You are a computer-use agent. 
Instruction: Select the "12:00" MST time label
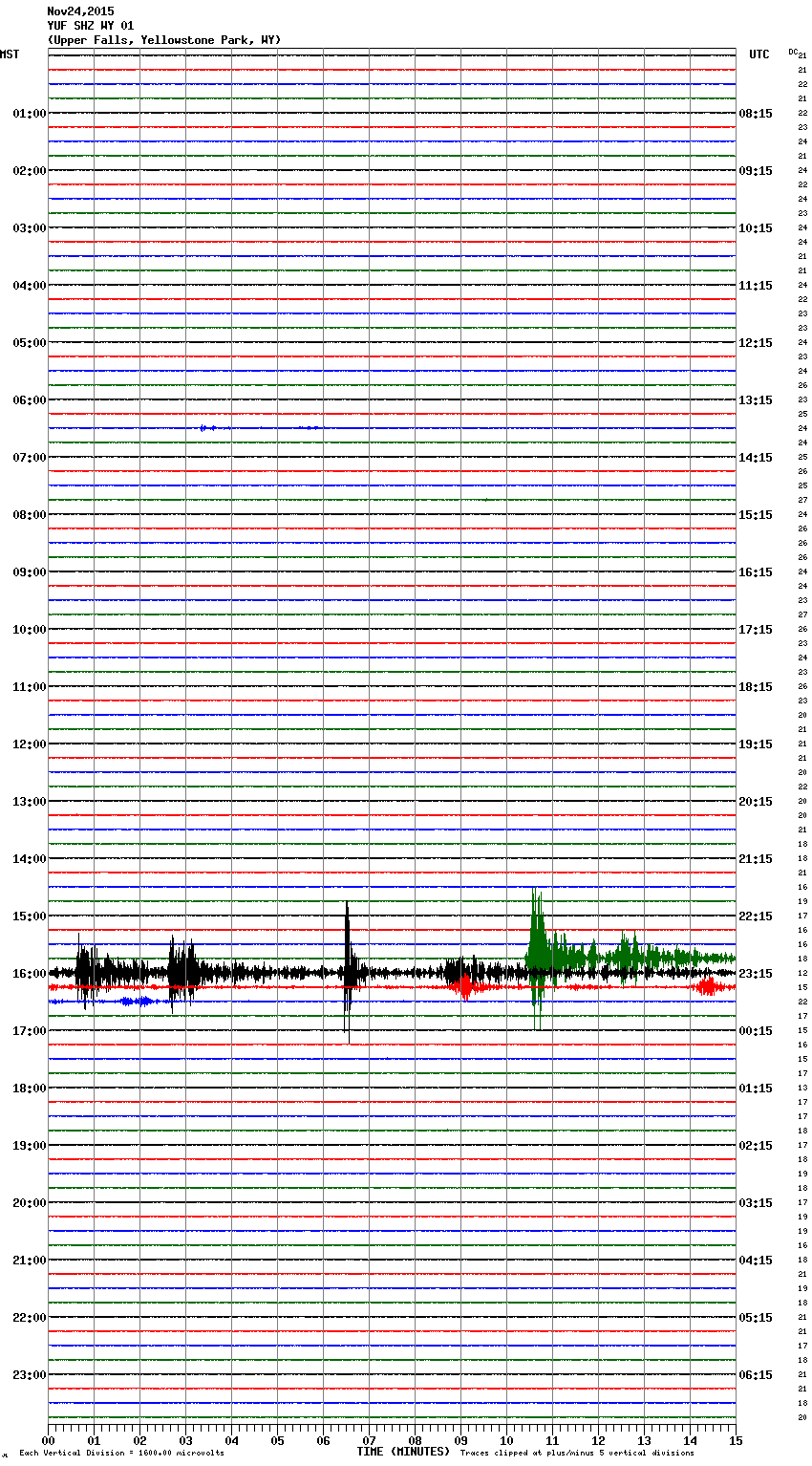pos(30,744)
